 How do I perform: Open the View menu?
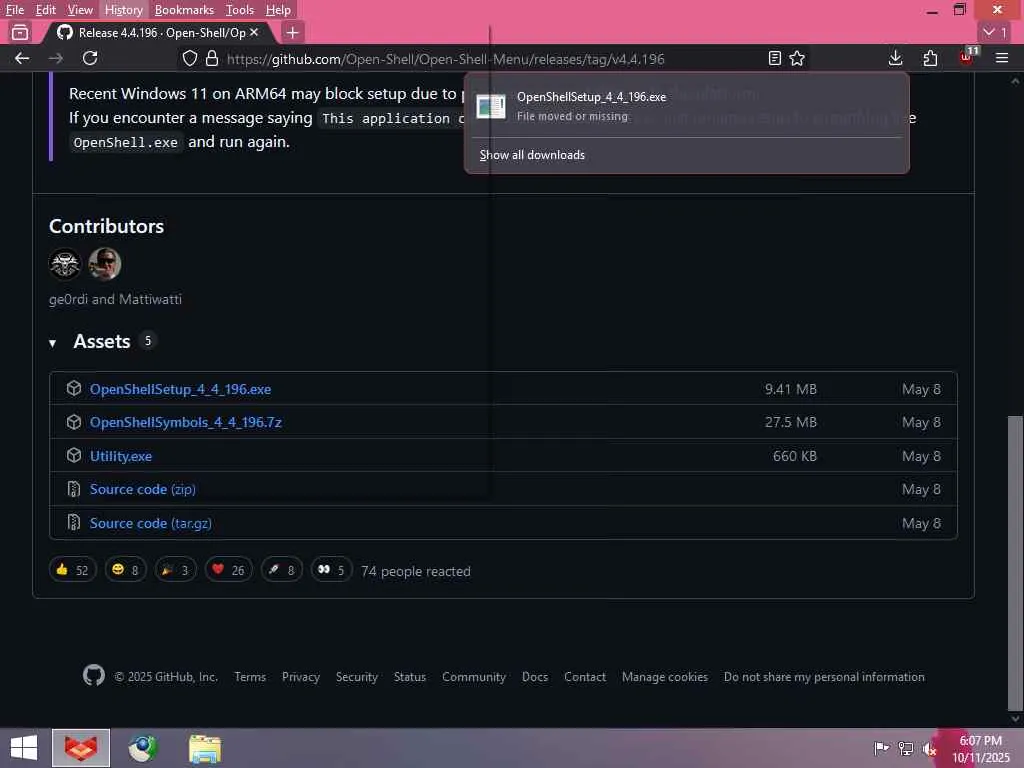(x=80, y=10)
